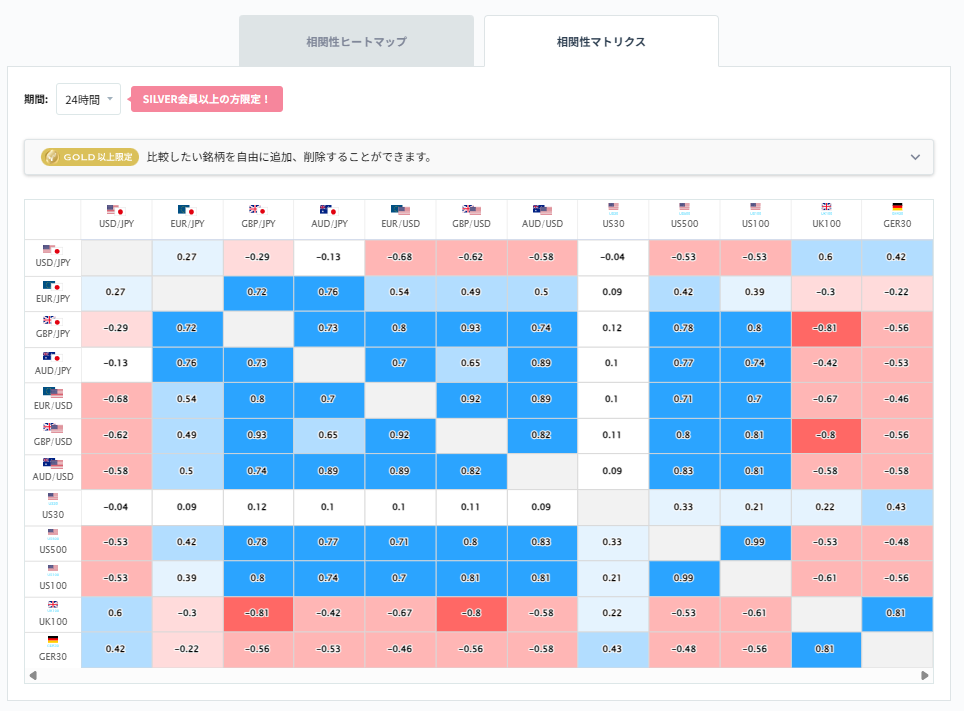Viewport: 964px width, 711px height.
Task: Expand the GOLD以上限定 banner chevron
Action: coord(914,157)
